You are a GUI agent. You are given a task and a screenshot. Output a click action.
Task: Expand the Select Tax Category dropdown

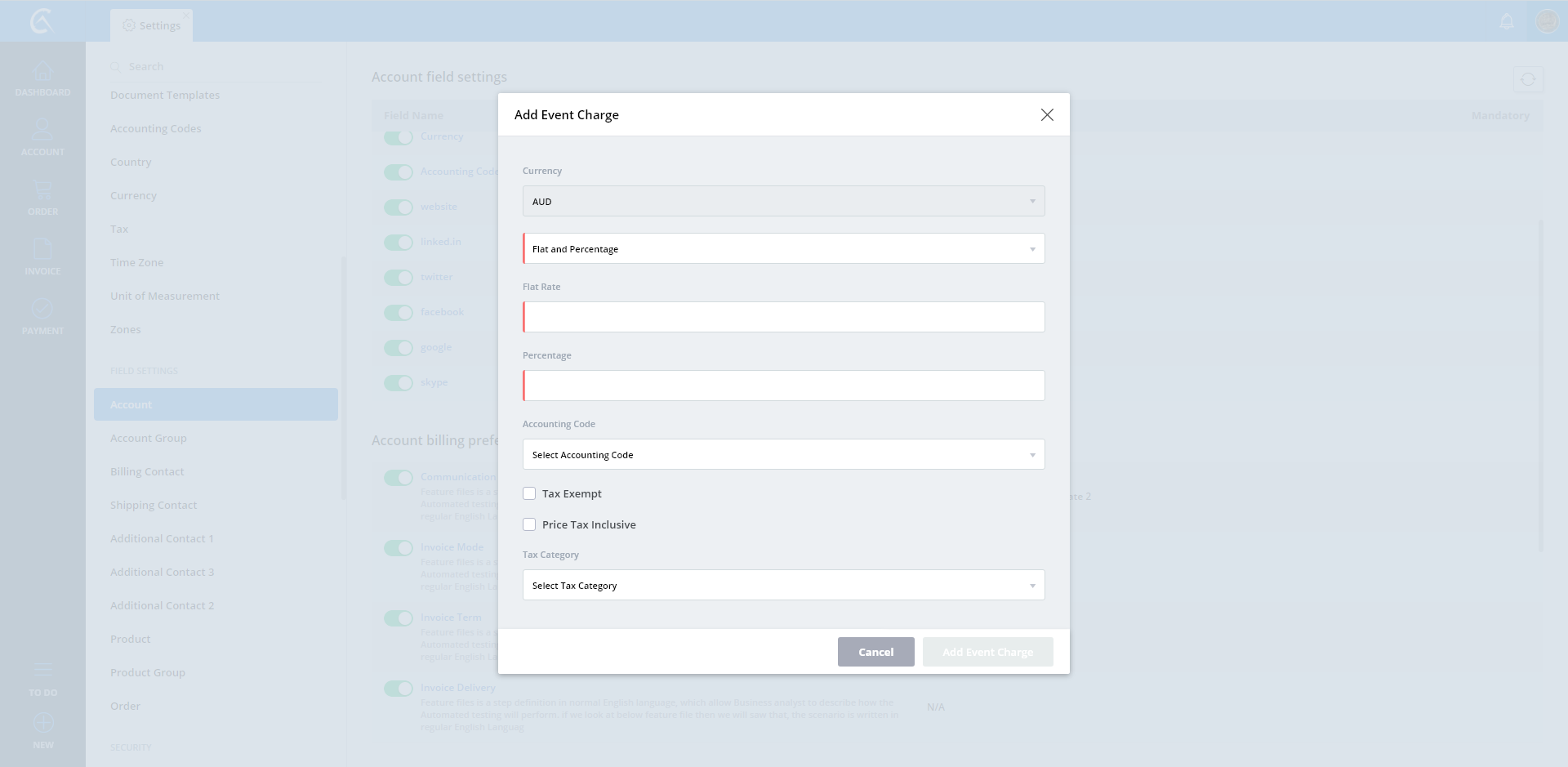pos(783,585)
